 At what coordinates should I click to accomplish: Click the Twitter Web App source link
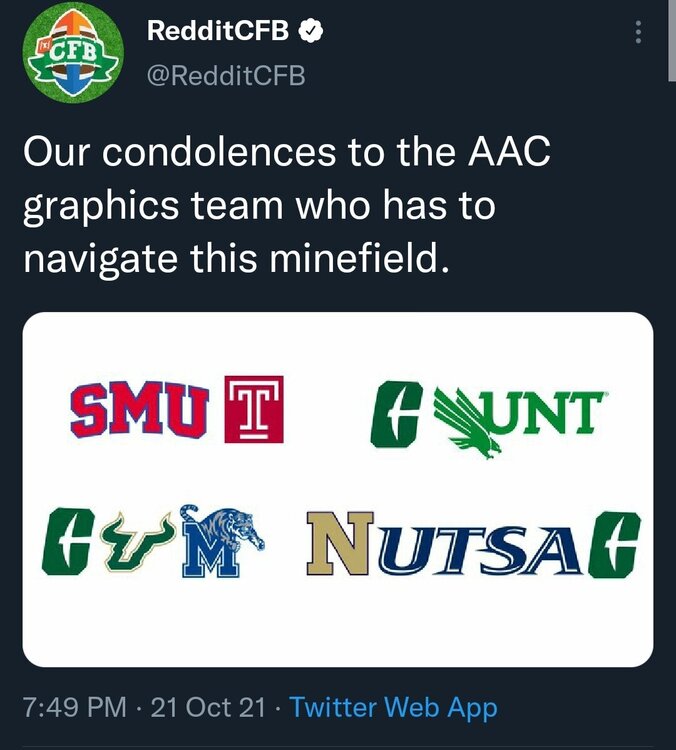point(393,709)
